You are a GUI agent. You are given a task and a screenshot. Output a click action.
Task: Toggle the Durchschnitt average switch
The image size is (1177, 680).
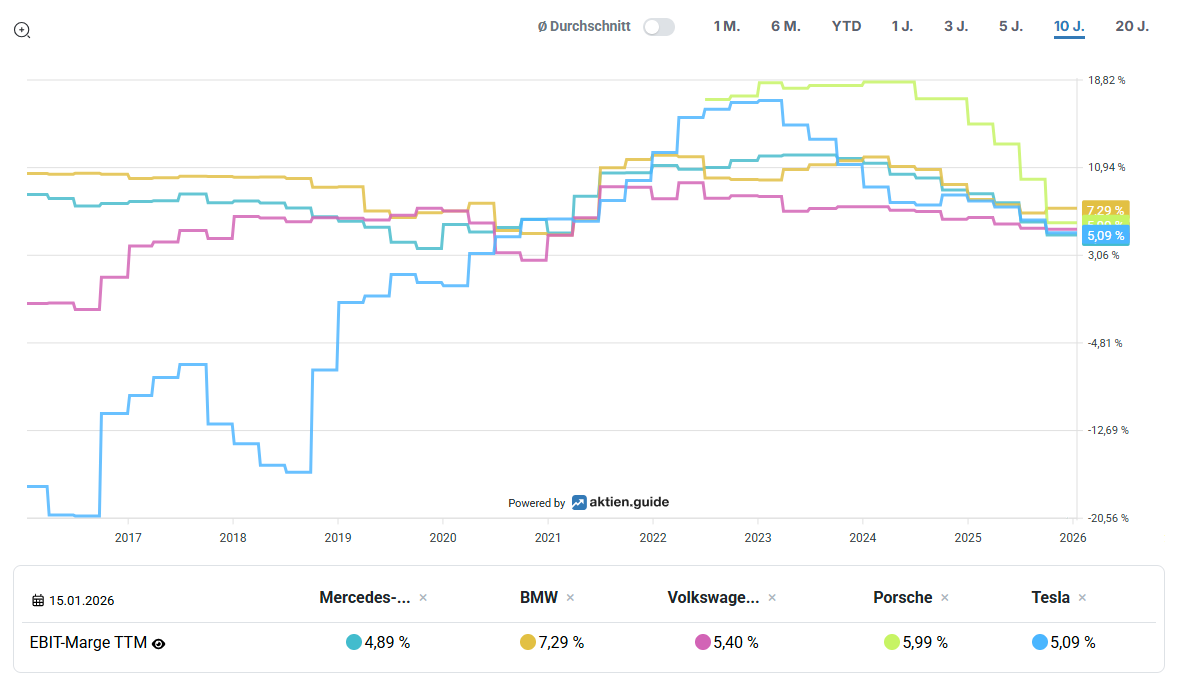(658, 27)
